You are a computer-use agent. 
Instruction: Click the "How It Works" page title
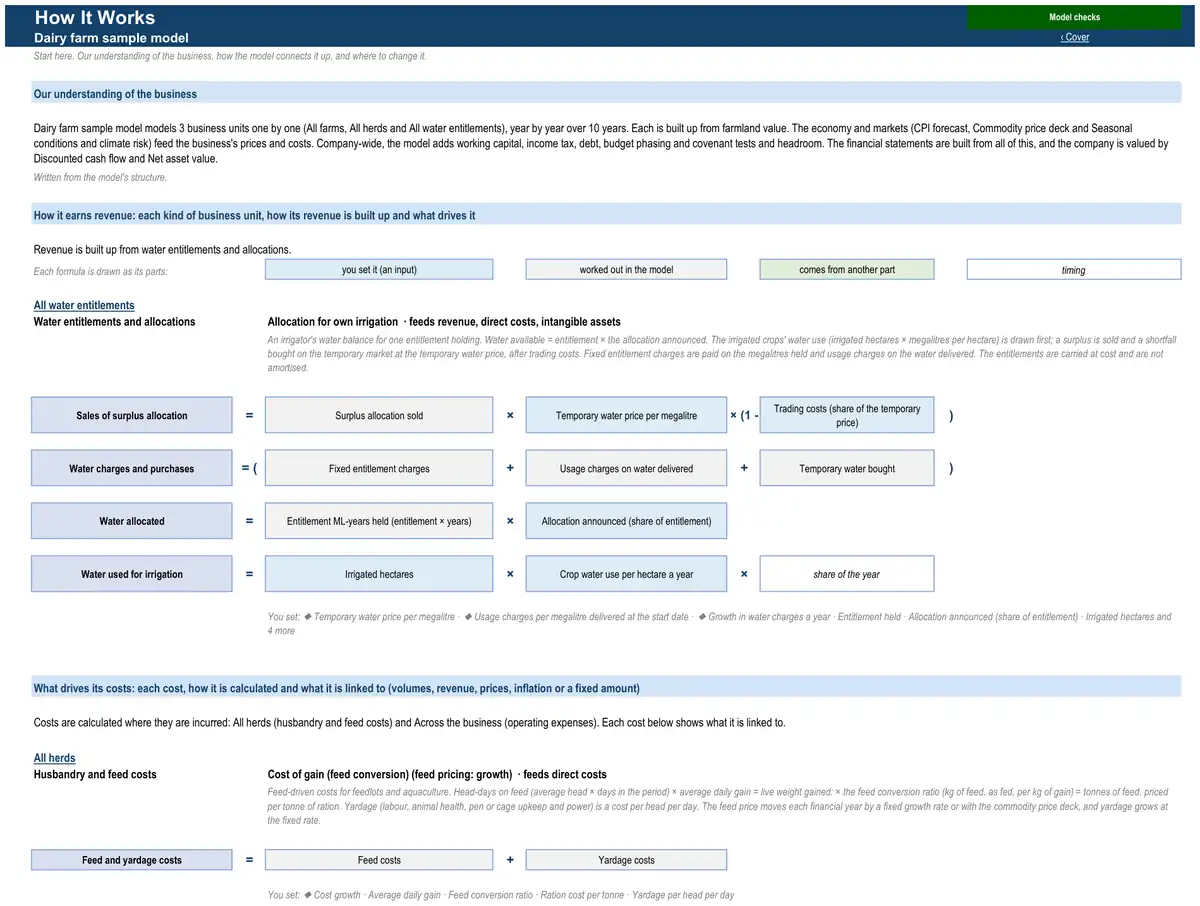(95, 17)
